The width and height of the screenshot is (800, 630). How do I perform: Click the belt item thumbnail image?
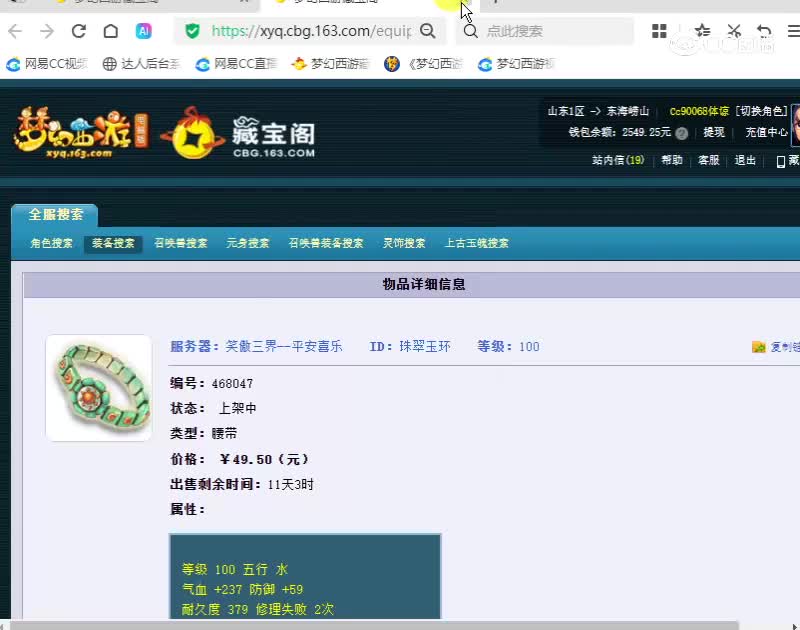coord(98,386)
